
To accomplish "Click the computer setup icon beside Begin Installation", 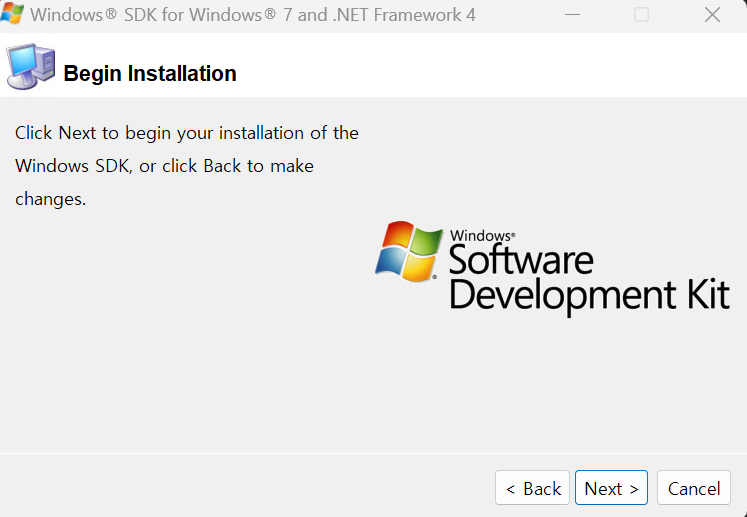I will coord(31,66).
